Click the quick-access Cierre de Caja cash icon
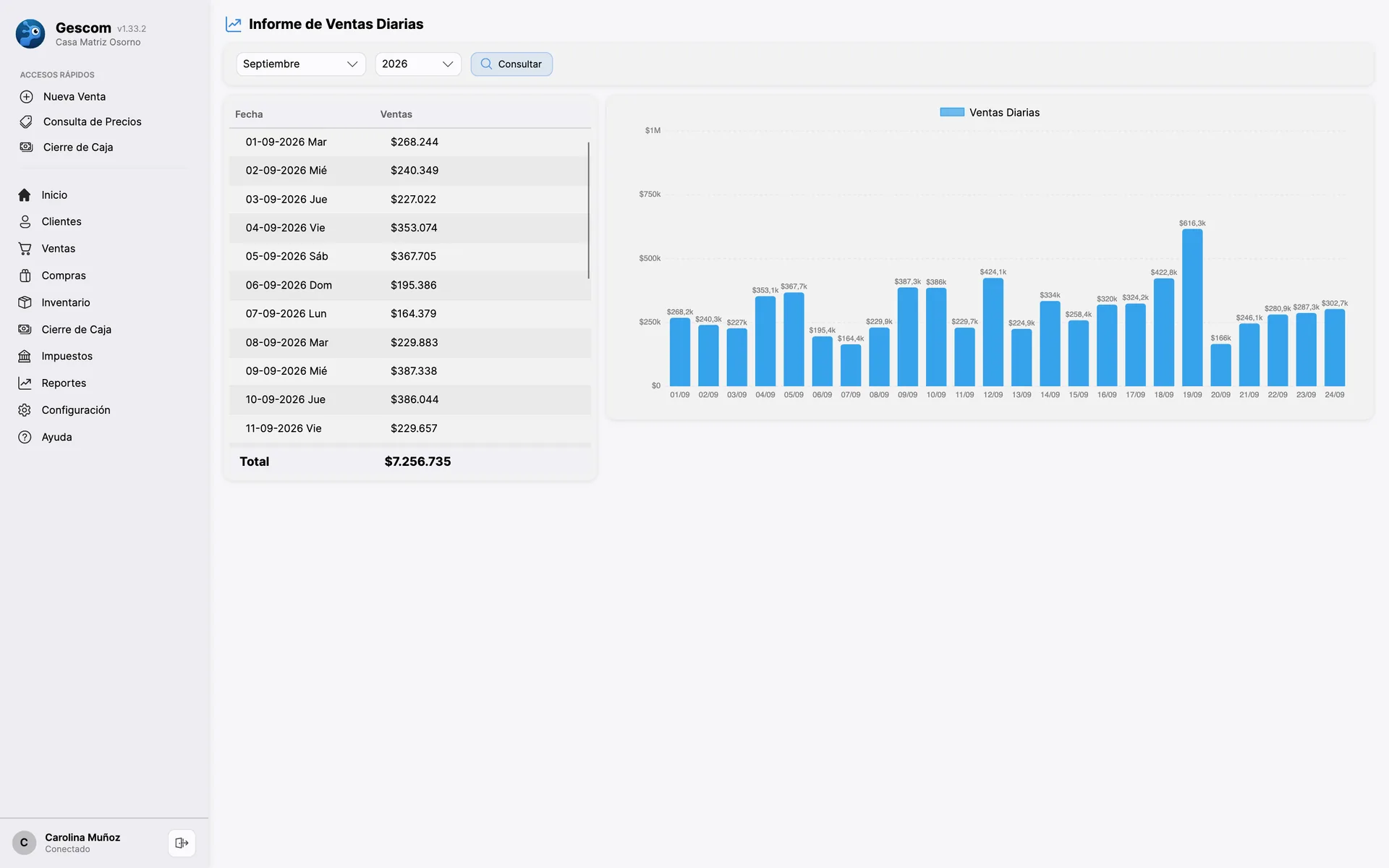Screen dimensions: 1389x868 26,147
